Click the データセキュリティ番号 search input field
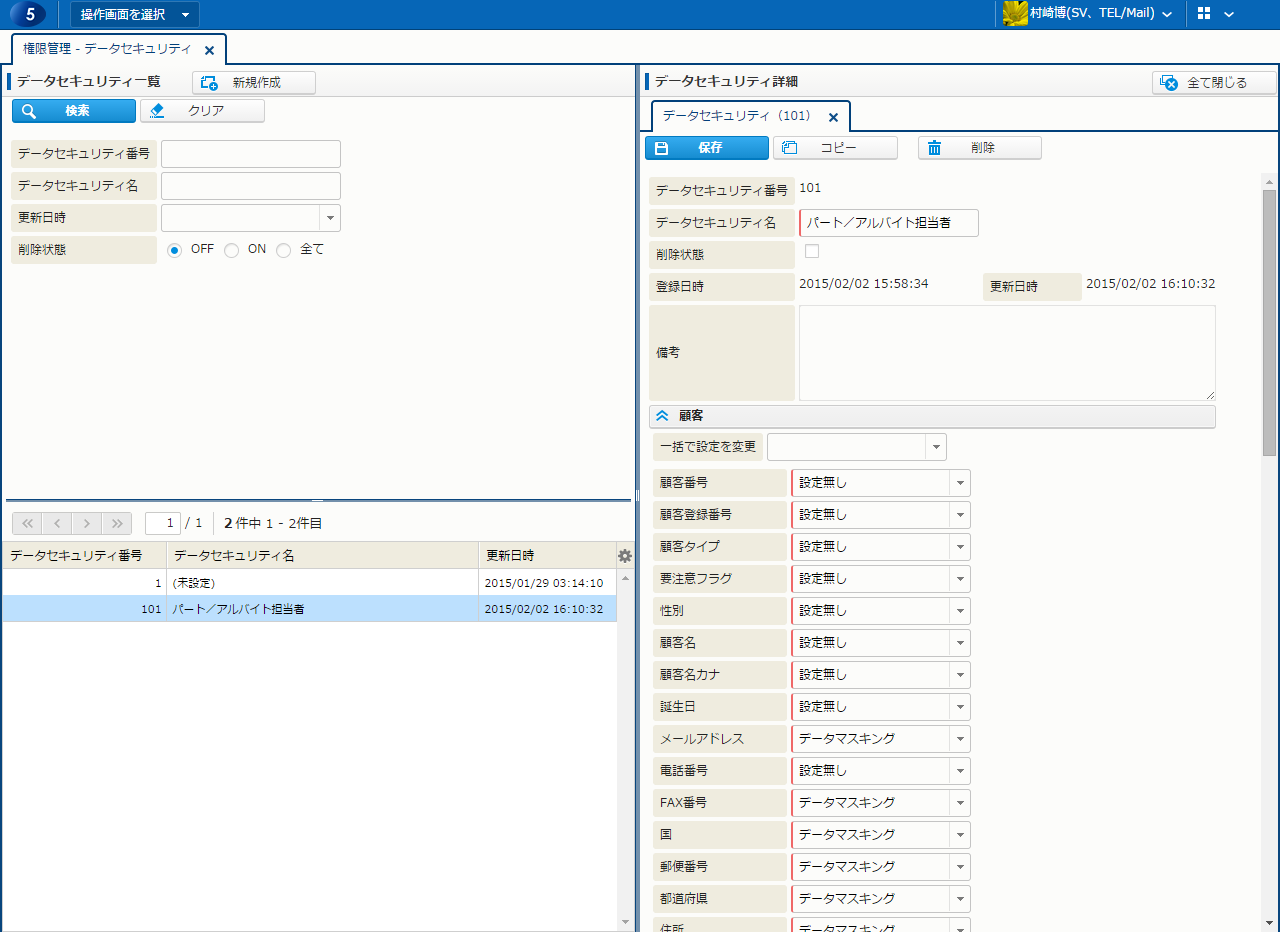Viewport: 1280px width, 932px height. 250,154
